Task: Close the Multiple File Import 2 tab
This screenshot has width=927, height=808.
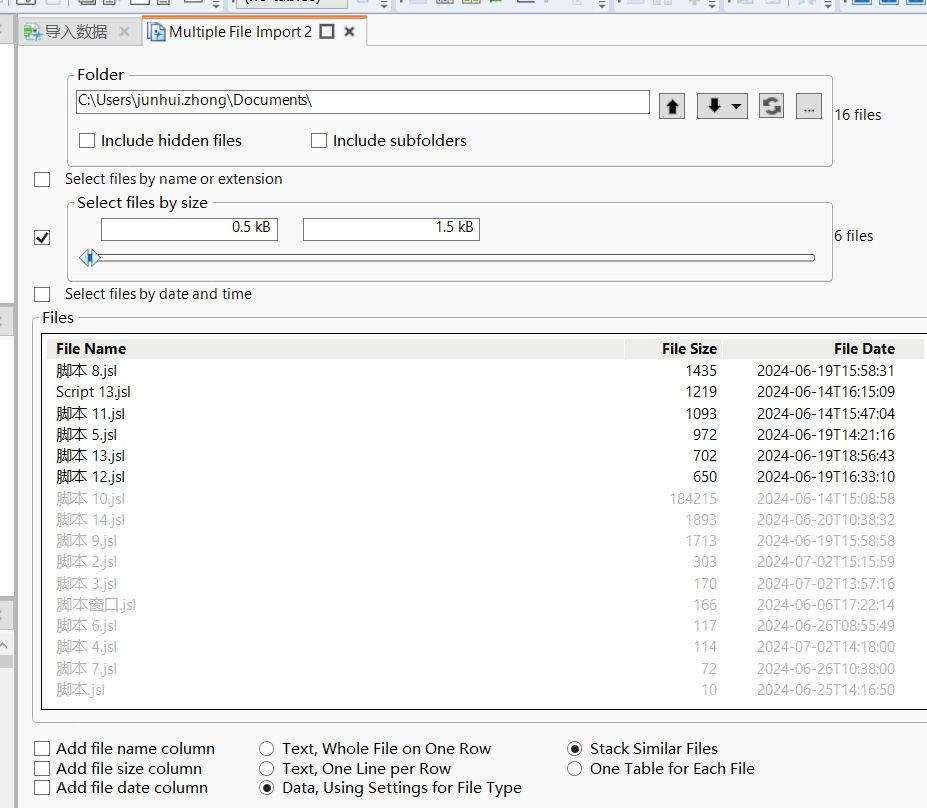Action: point(349,32)
